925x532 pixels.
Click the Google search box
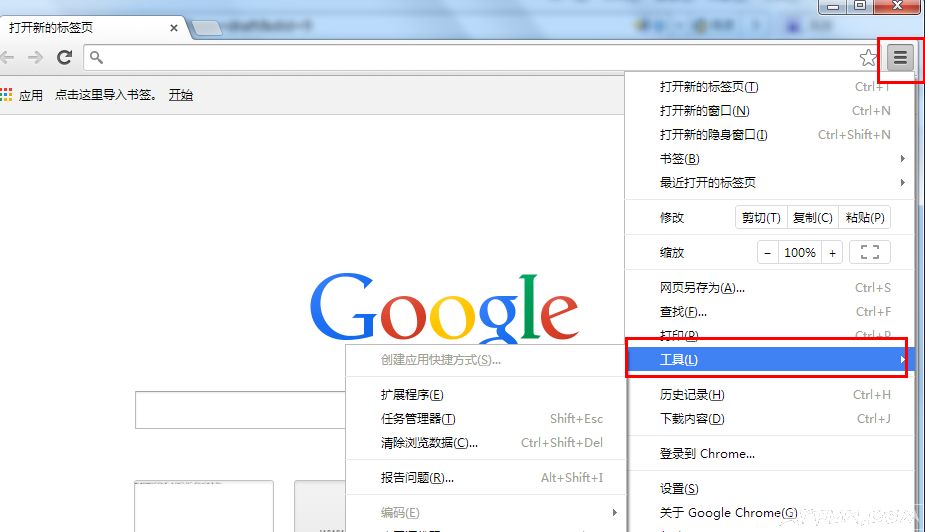coord(240,410)
